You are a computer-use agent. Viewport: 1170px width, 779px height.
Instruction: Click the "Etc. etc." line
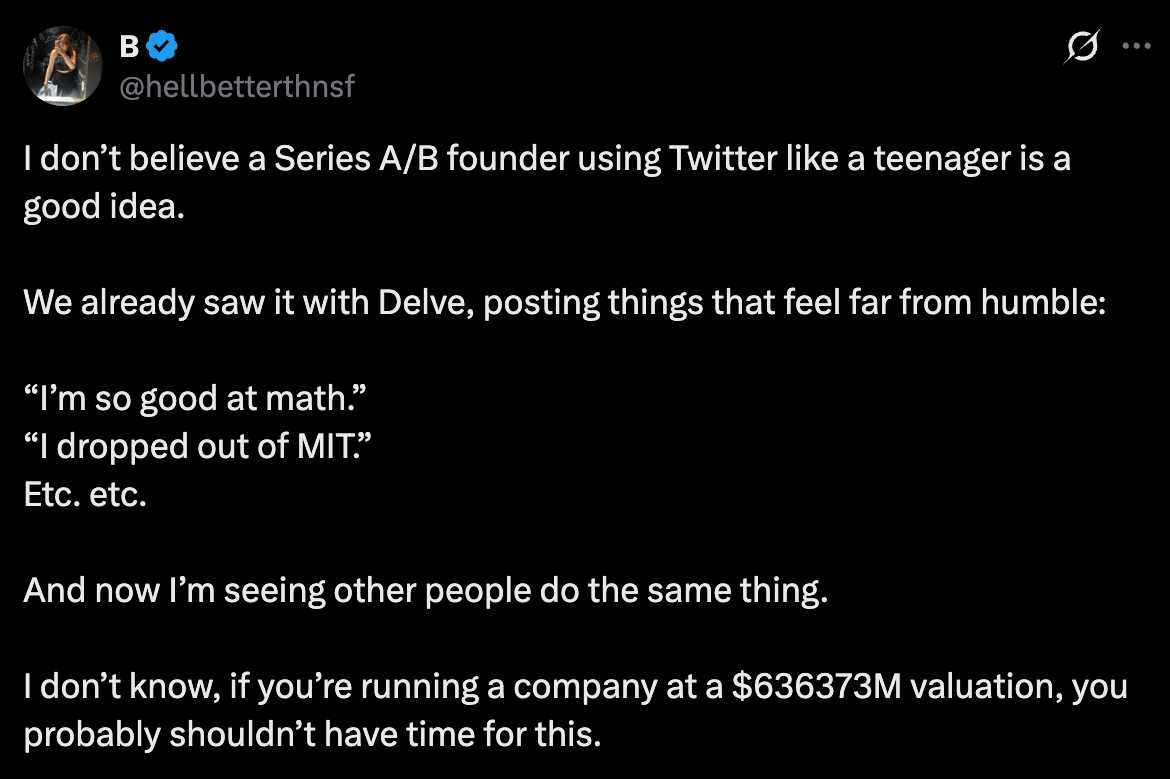coord(85,494)
